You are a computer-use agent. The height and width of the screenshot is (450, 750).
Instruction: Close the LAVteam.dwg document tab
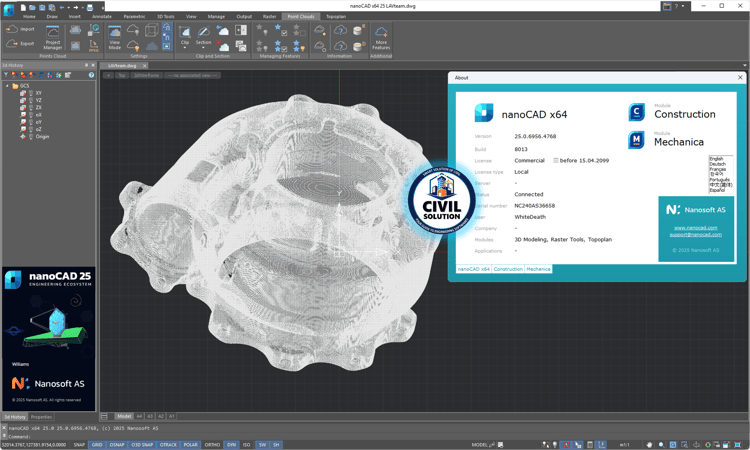[x=144, y=66]
